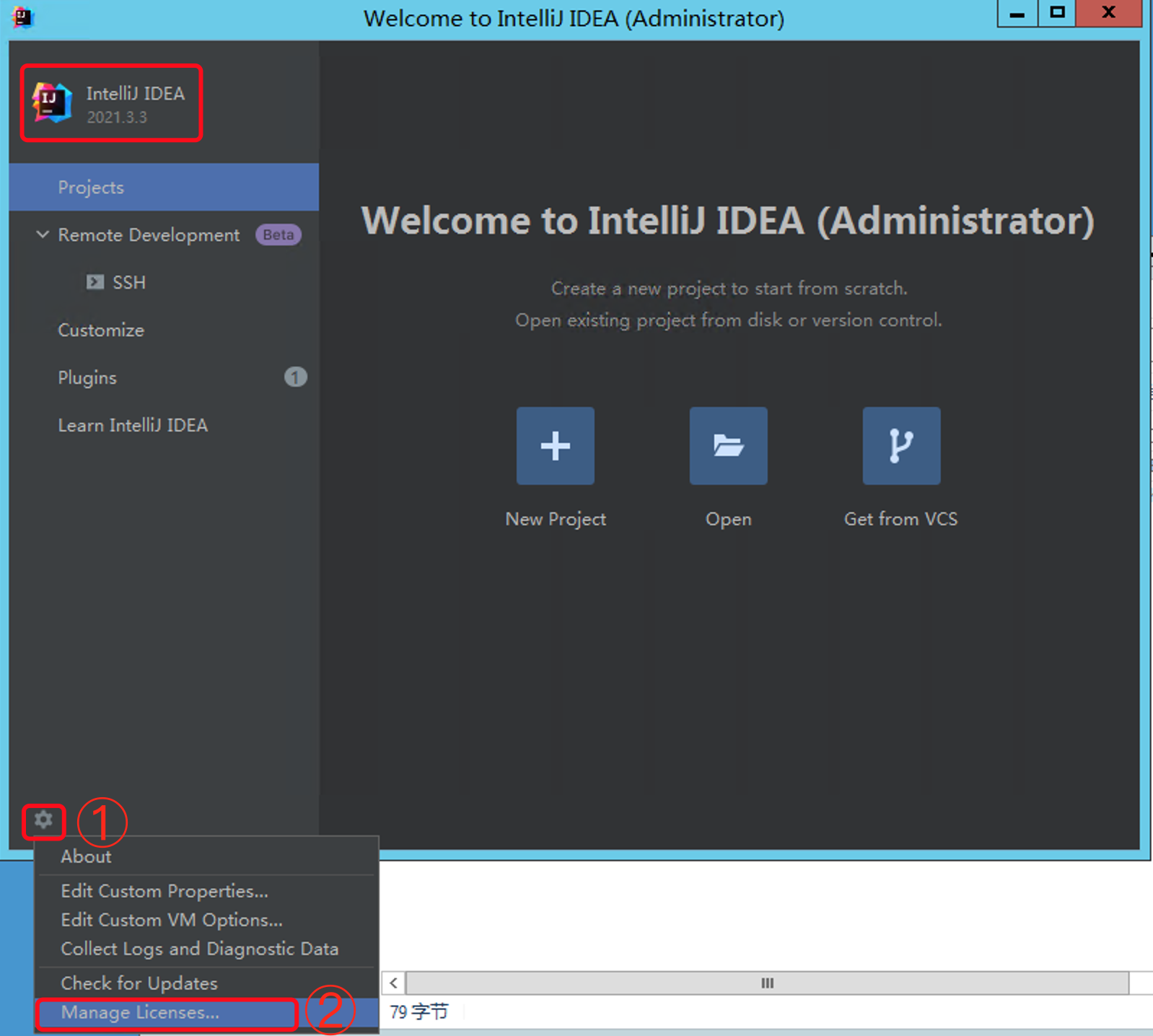The image size is (1153, 1036).
Task: Click the IntelliJ title bar app icon
Action: coord(22,17)
